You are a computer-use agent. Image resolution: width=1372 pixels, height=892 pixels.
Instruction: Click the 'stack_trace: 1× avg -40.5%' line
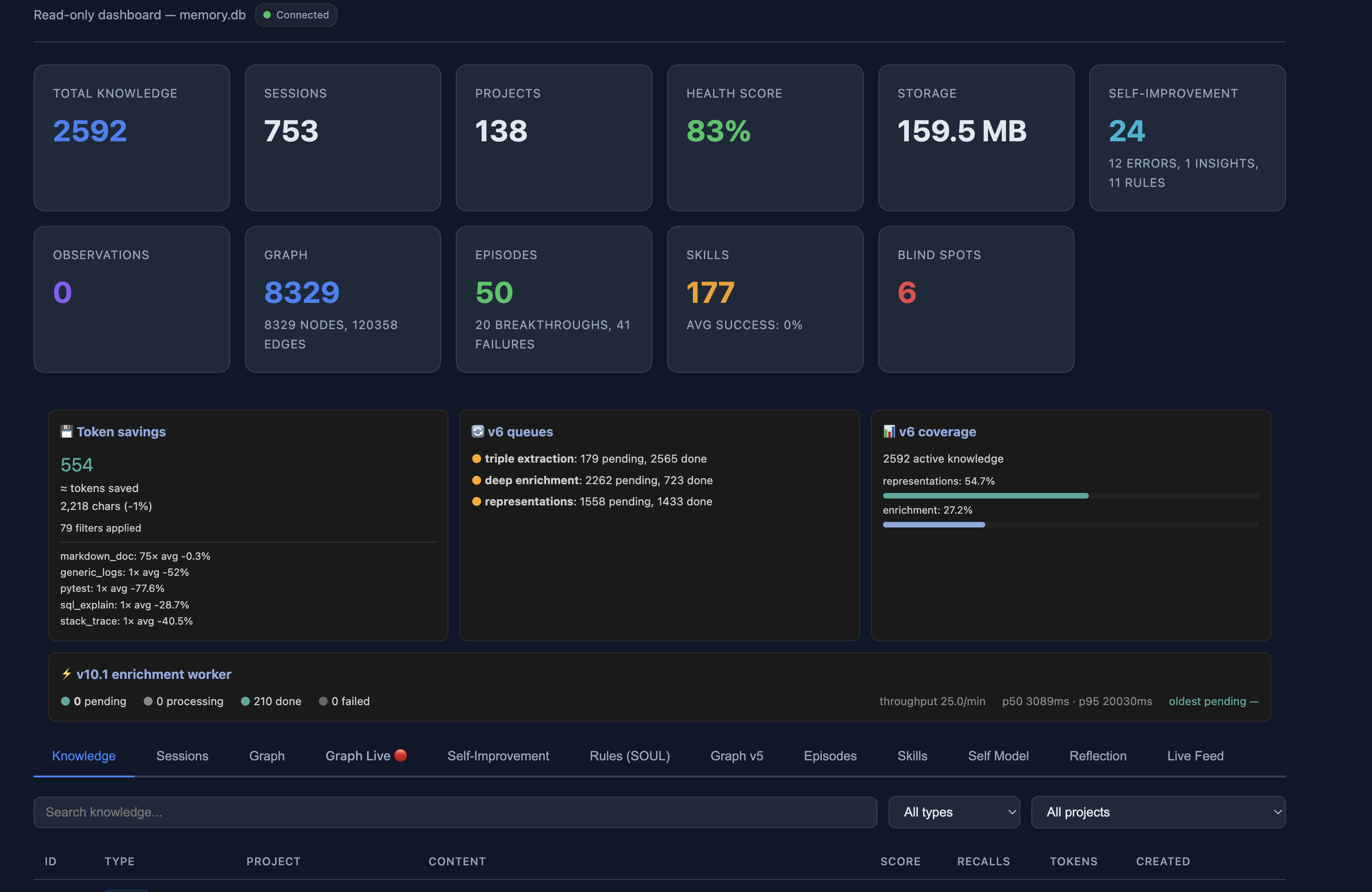coord(126,621)
